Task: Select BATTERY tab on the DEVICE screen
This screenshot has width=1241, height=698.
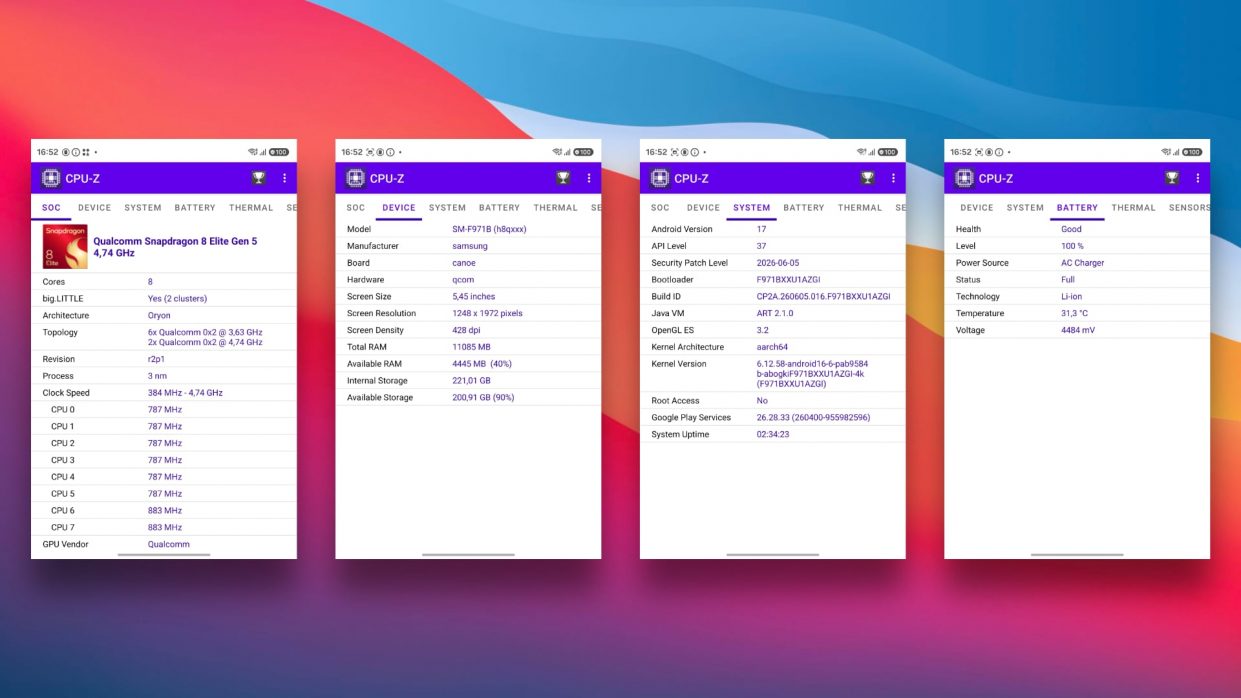Action: tap(499, 208)
